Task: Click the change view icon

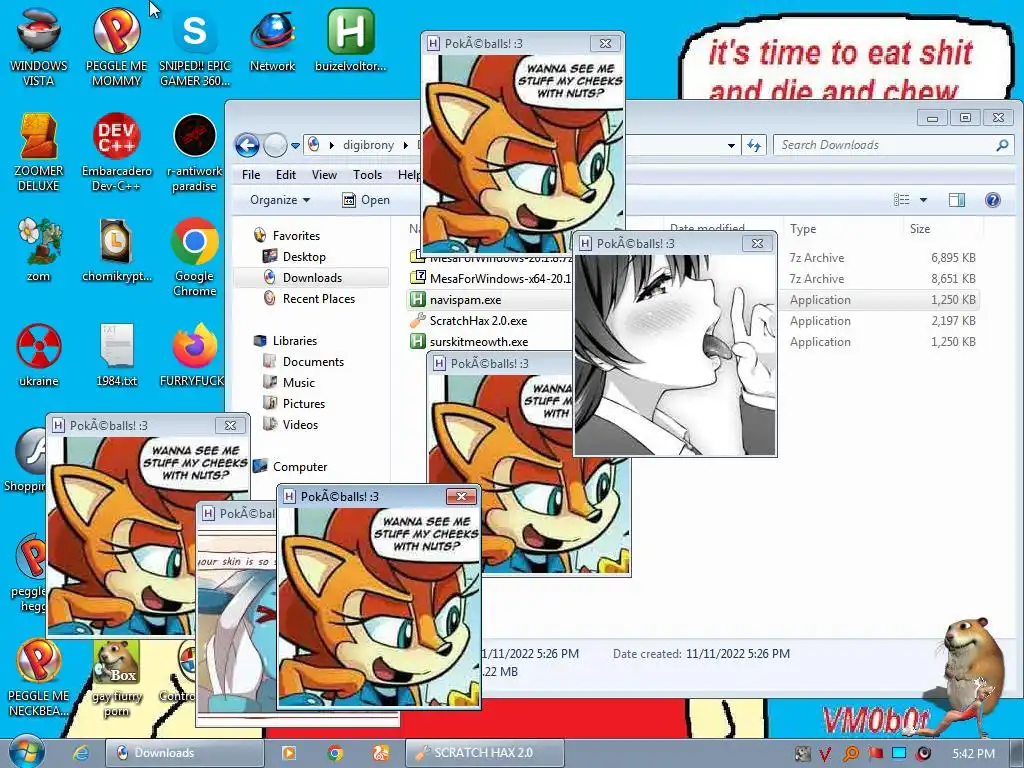Action: 902,200
